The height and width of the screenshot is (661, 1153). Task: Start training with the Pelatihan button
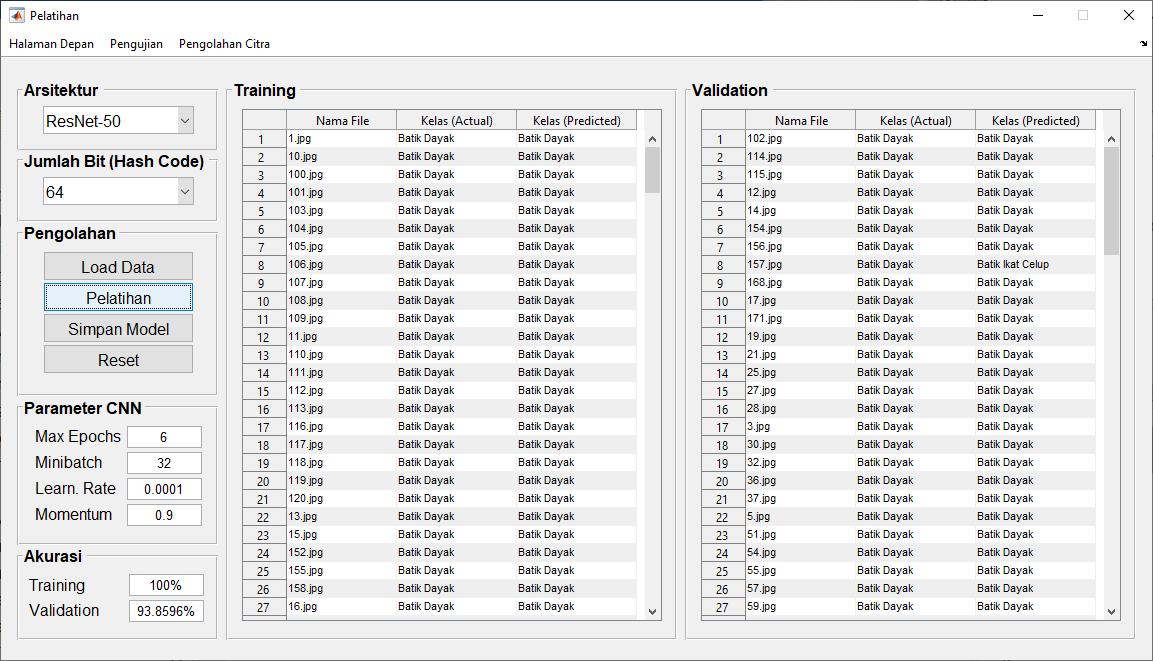[118, 298]
